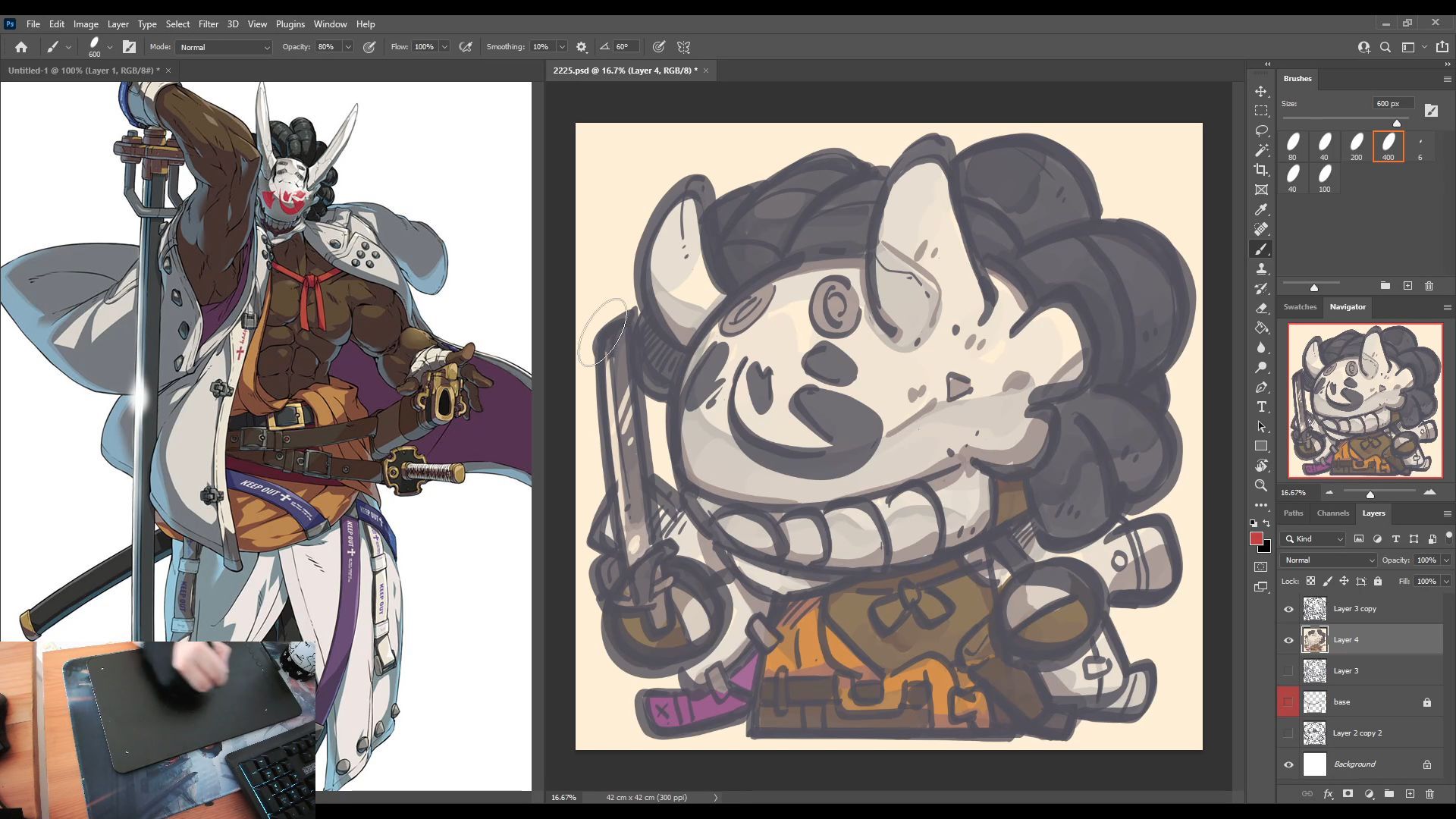Open the Plugins menu
1456x819 pixels.
(x=290, y=24)
